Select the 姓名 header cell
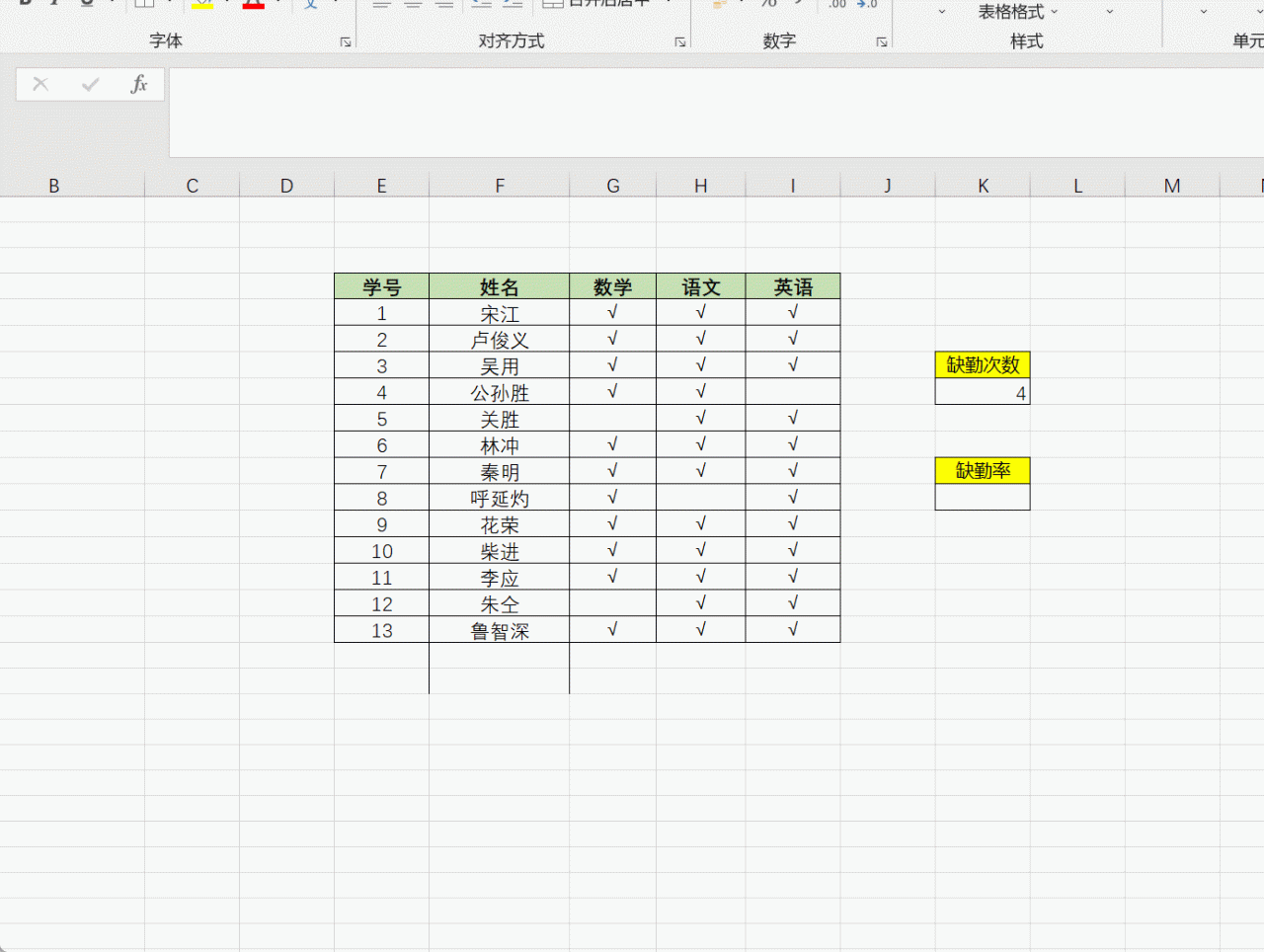 [500, 286]
